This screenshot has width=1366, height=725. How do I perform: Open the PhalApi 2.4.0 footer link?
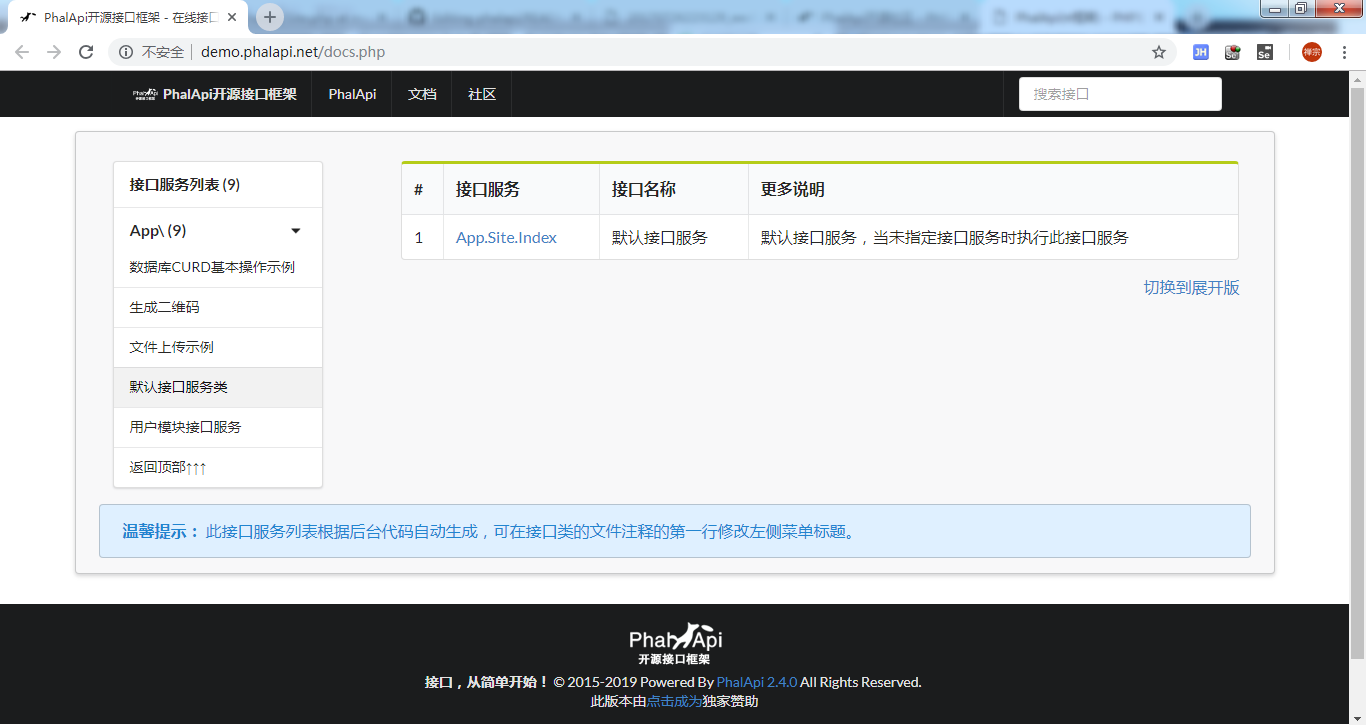[x=757, y=682]
